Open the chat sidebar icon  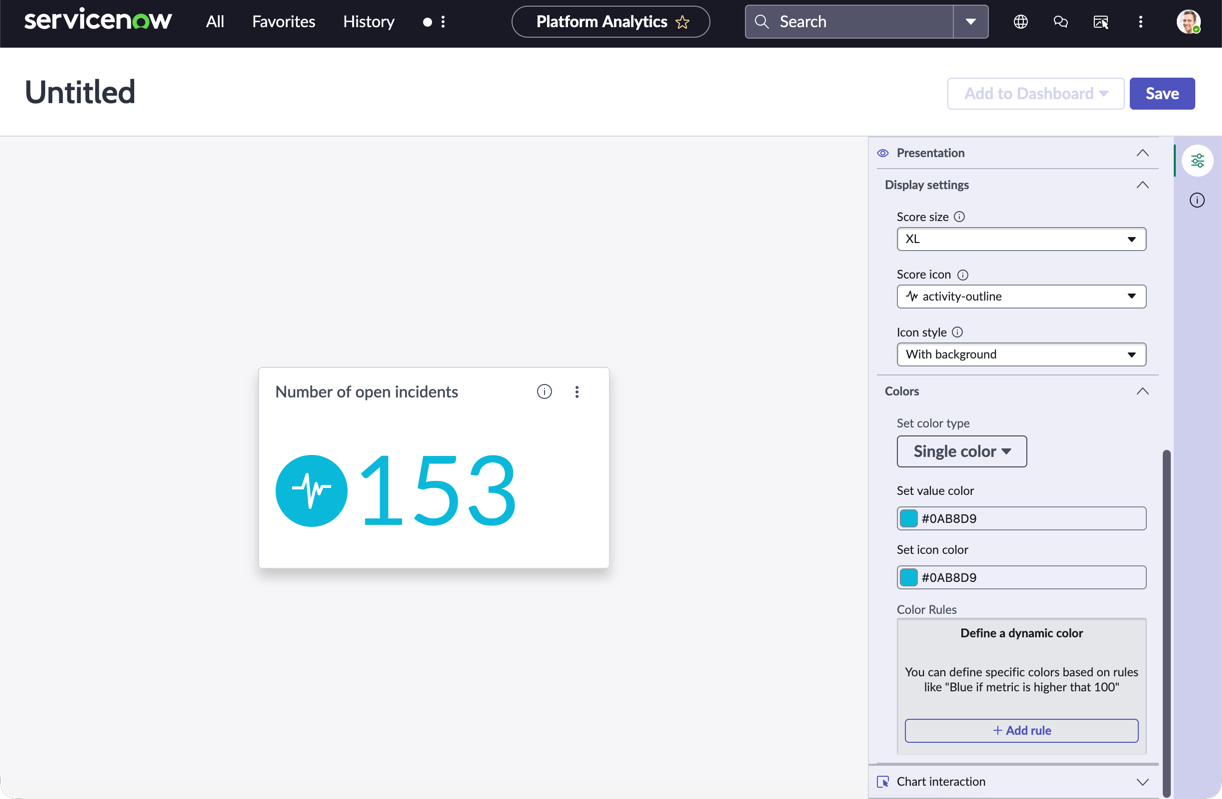tap(1061, 21)
